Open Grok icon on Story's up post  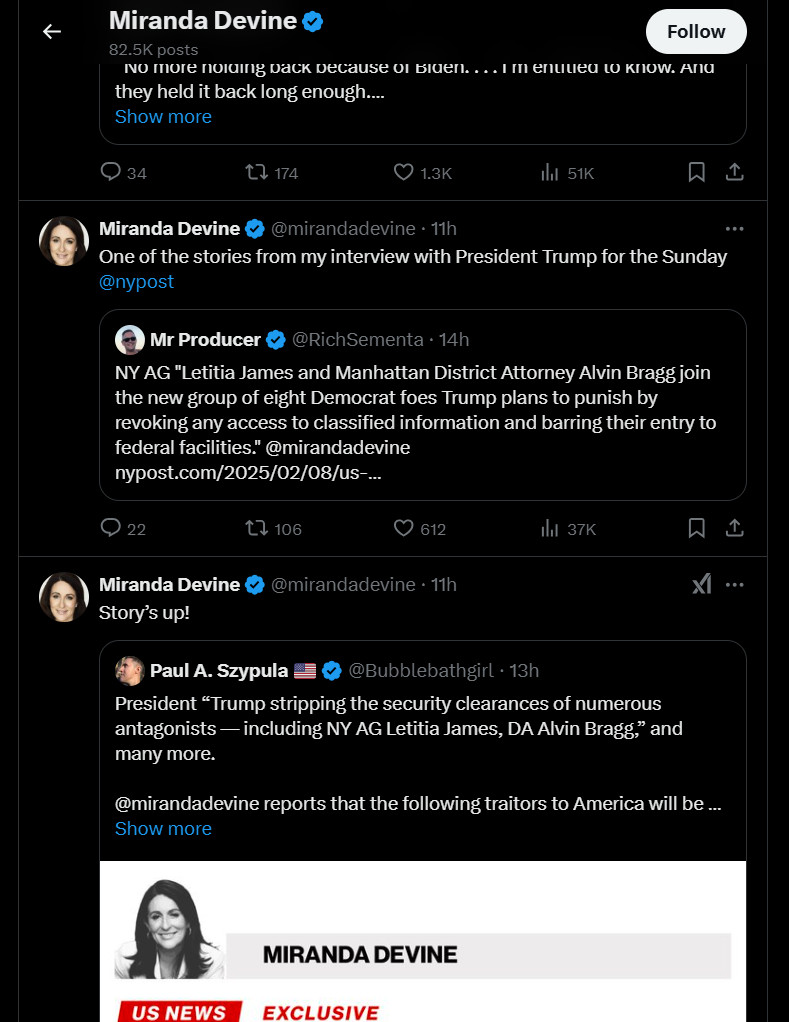pyautogui.click(x=702, y=584)
